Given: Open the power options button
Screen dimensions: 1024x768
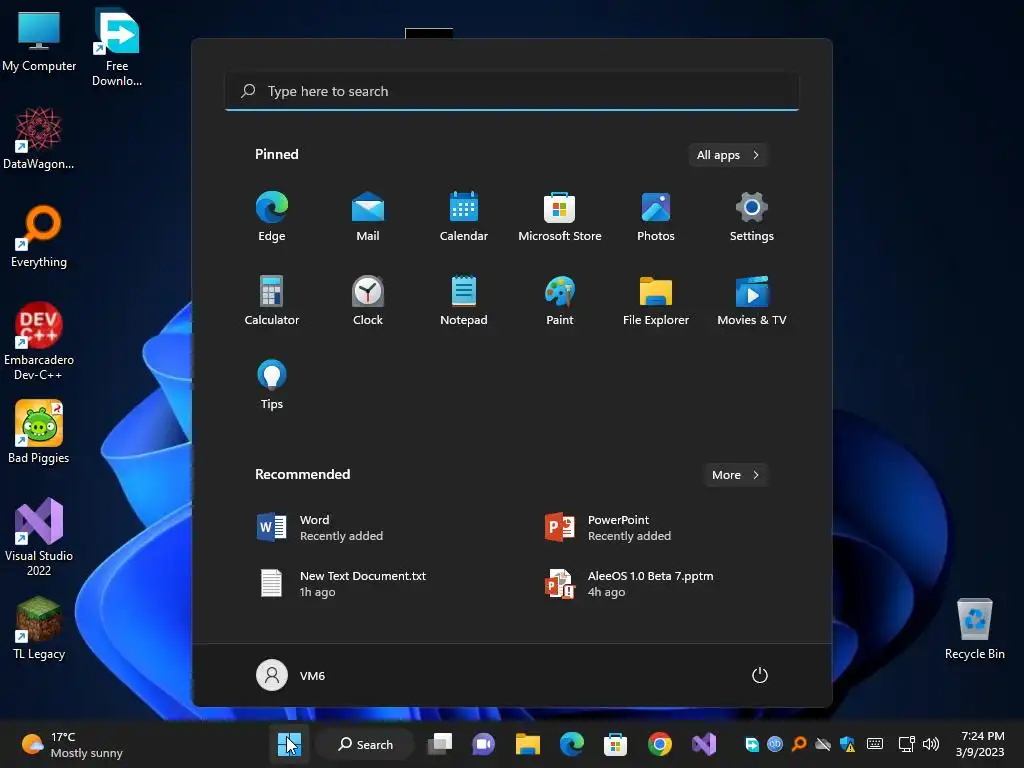Looking at the screenshot, I should coord(760,675).
